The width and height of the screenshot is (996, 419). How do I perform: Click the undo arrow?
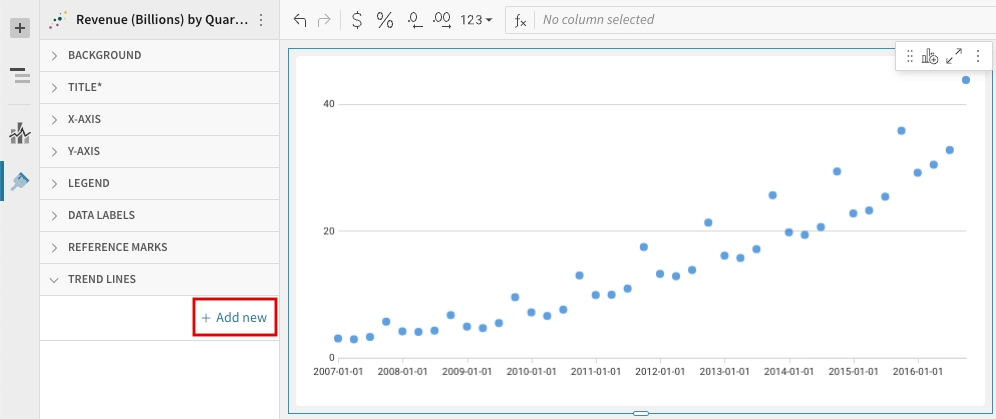point(299,20)
